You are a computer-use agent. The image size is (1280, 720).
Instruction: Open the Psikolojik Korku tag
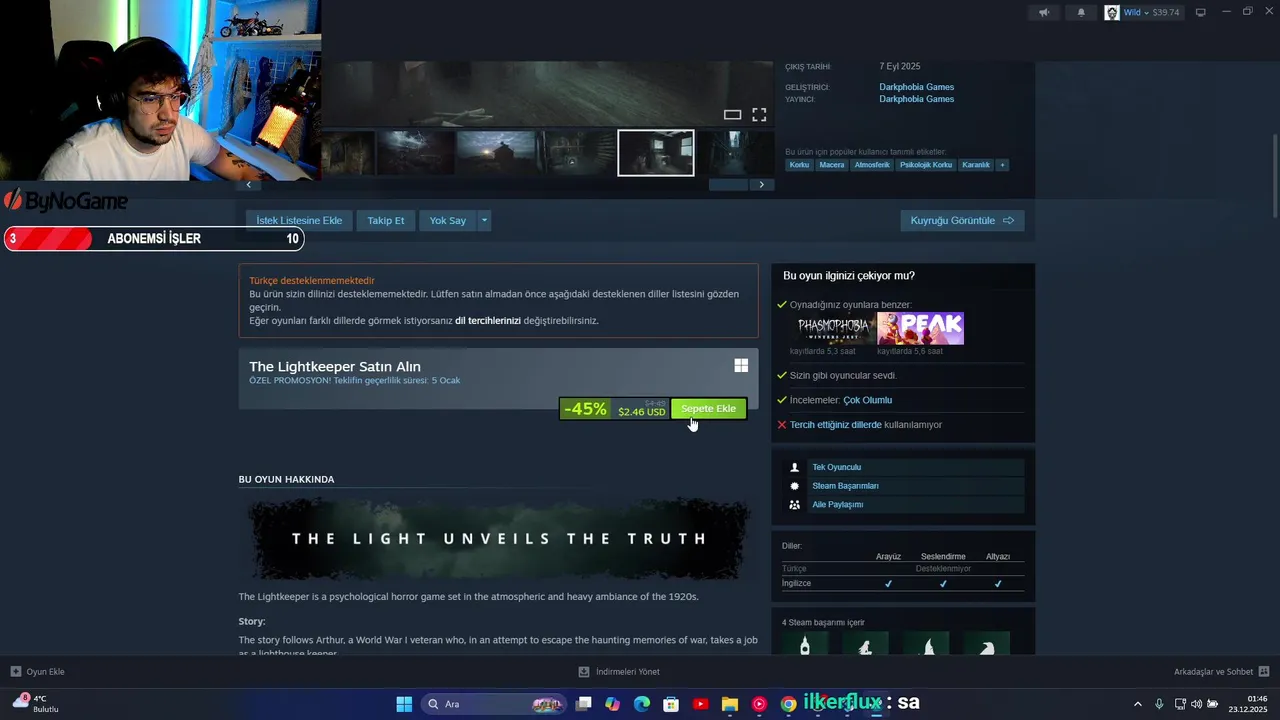926,165
